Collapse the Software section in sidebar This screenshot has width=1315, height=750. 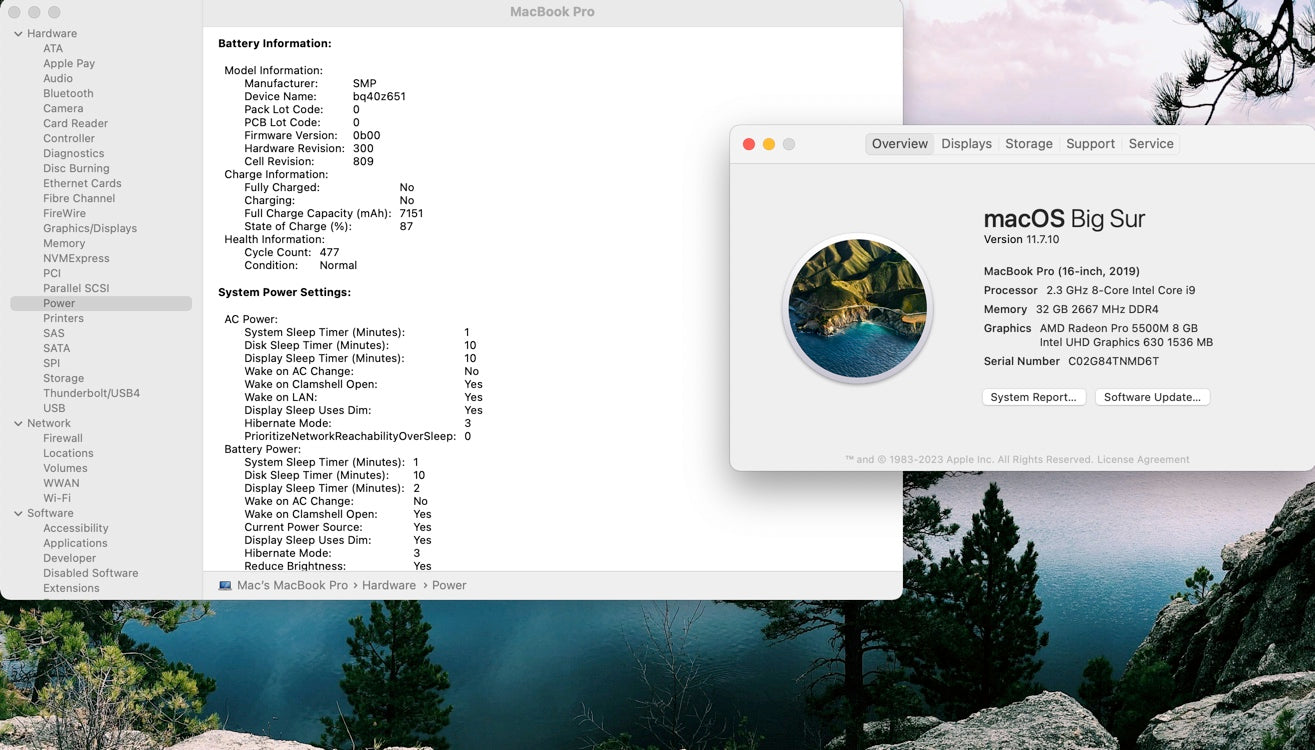pyautogui.click(x=18, y=514)
